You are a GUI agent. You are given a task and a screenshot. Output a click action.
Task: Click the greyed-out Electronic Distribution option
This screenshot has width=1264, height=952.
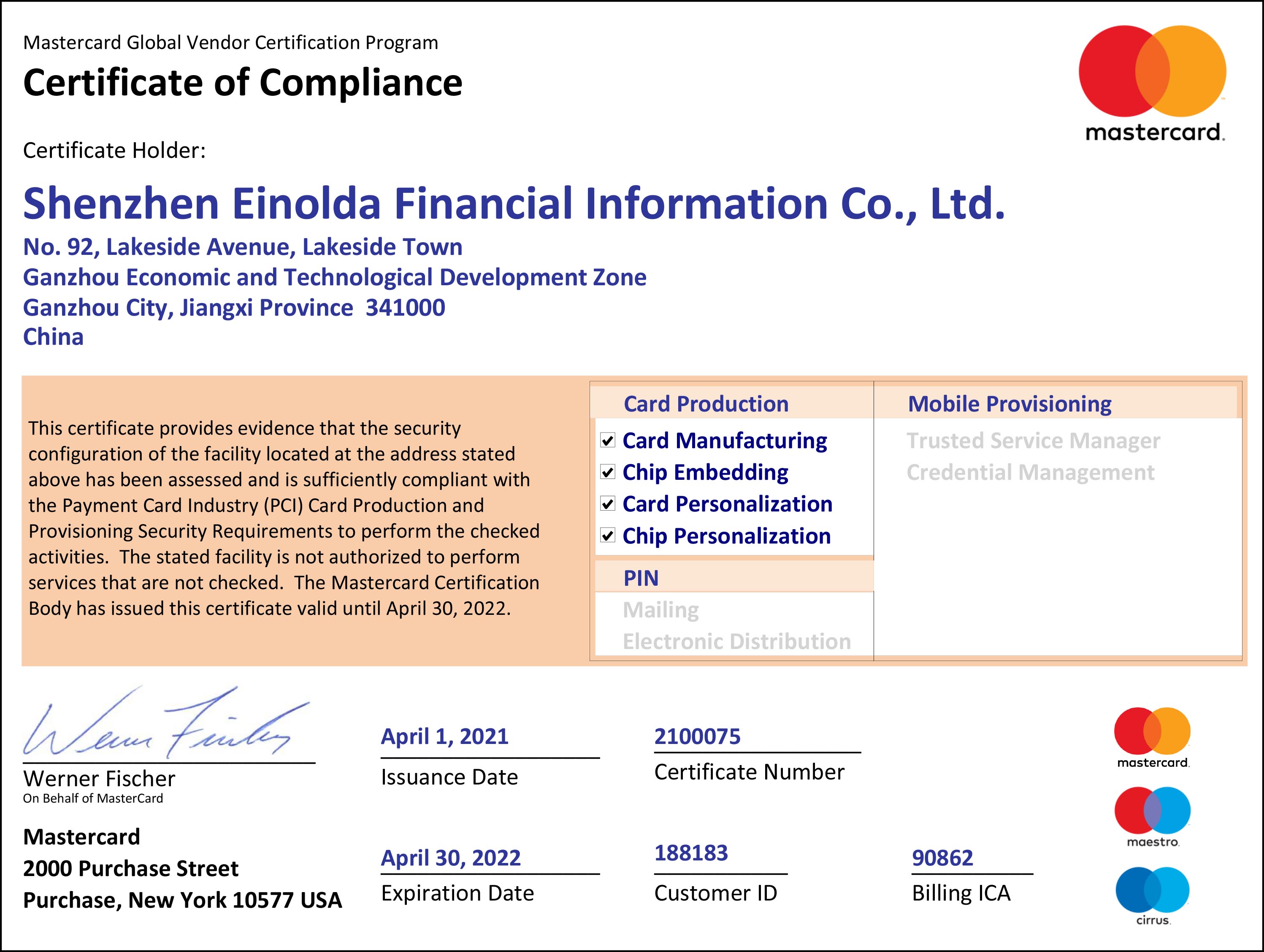point(736,642)
